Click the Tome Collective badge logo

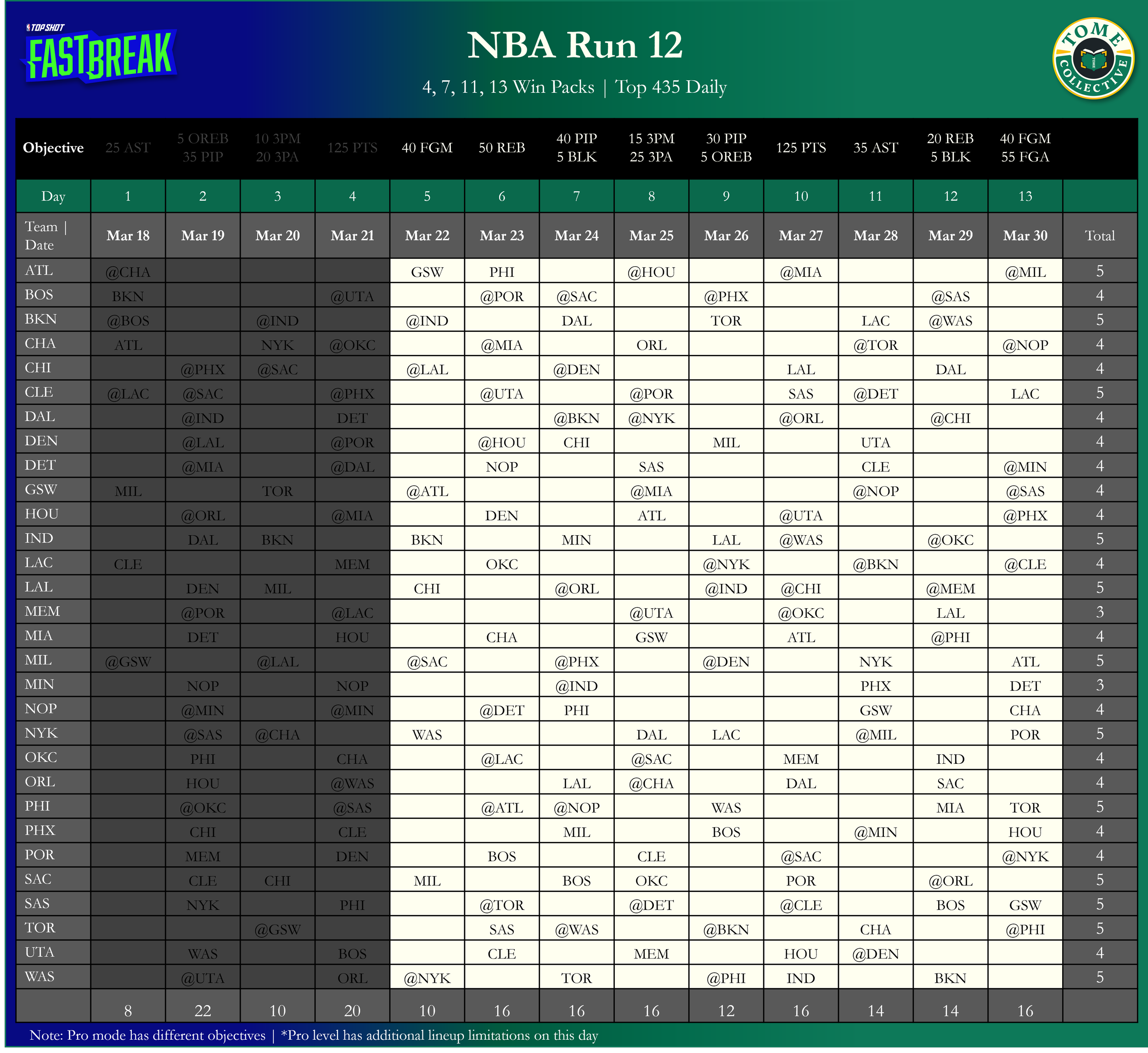point(1093,58)
